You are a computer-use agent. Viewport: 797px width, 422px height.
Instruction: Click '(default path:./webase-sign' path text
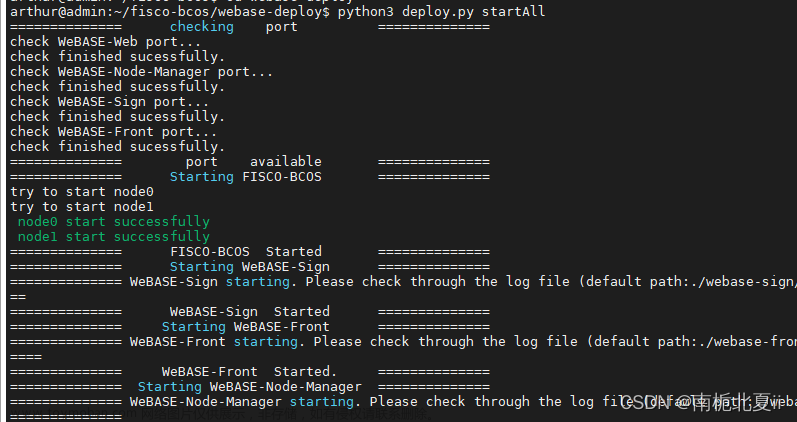click(687, 282)
